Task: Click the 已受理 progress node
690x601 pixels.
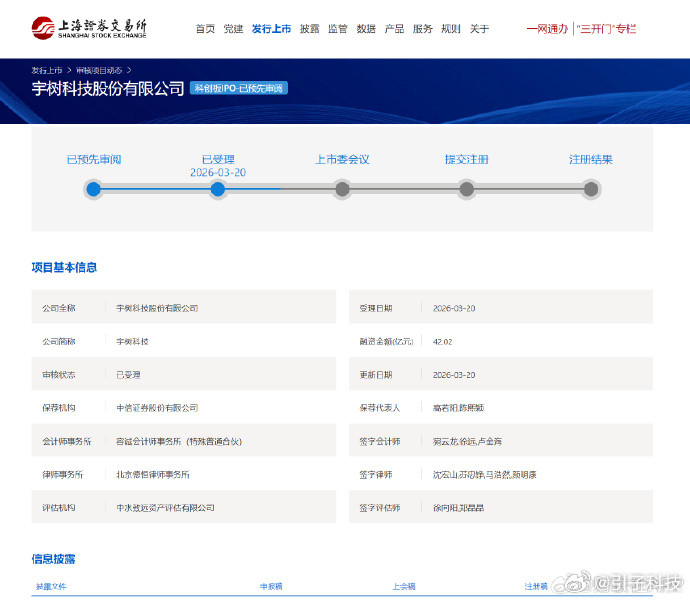Action: pos(218,189)
